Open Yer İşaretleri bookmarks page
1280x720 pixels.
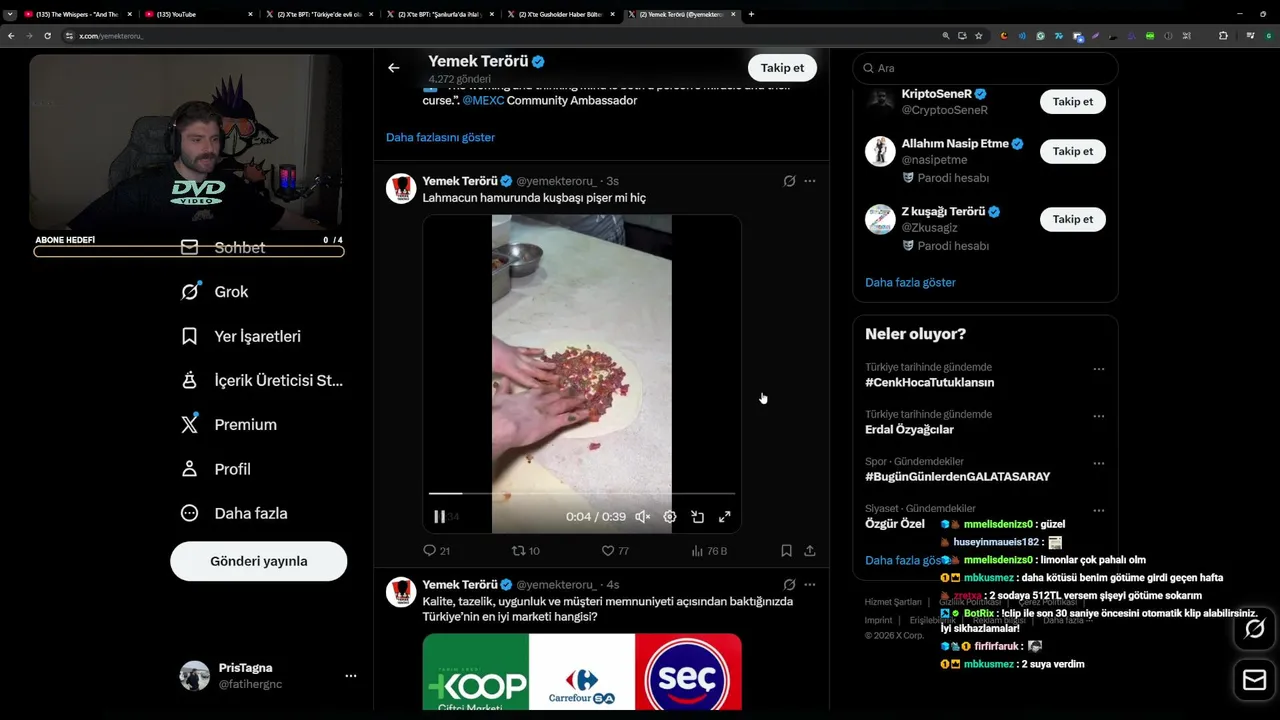pos(240,336)
